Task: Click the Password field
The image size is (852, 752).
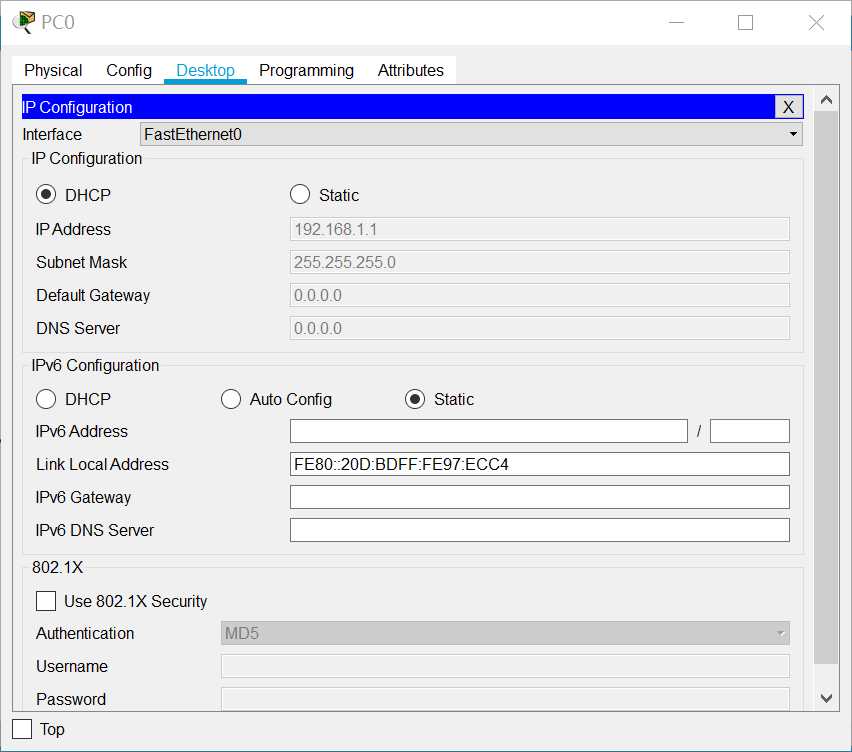Action: coord(505,699)
